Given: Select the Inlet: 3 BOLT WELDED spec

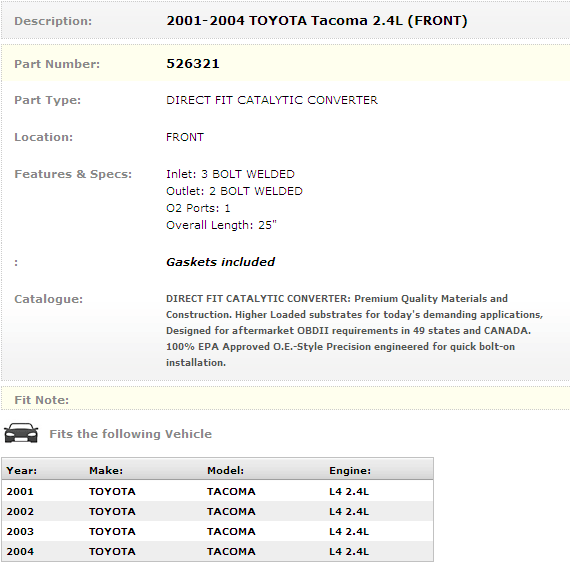Looking at the screenshot, I should [x=230, y=174].
